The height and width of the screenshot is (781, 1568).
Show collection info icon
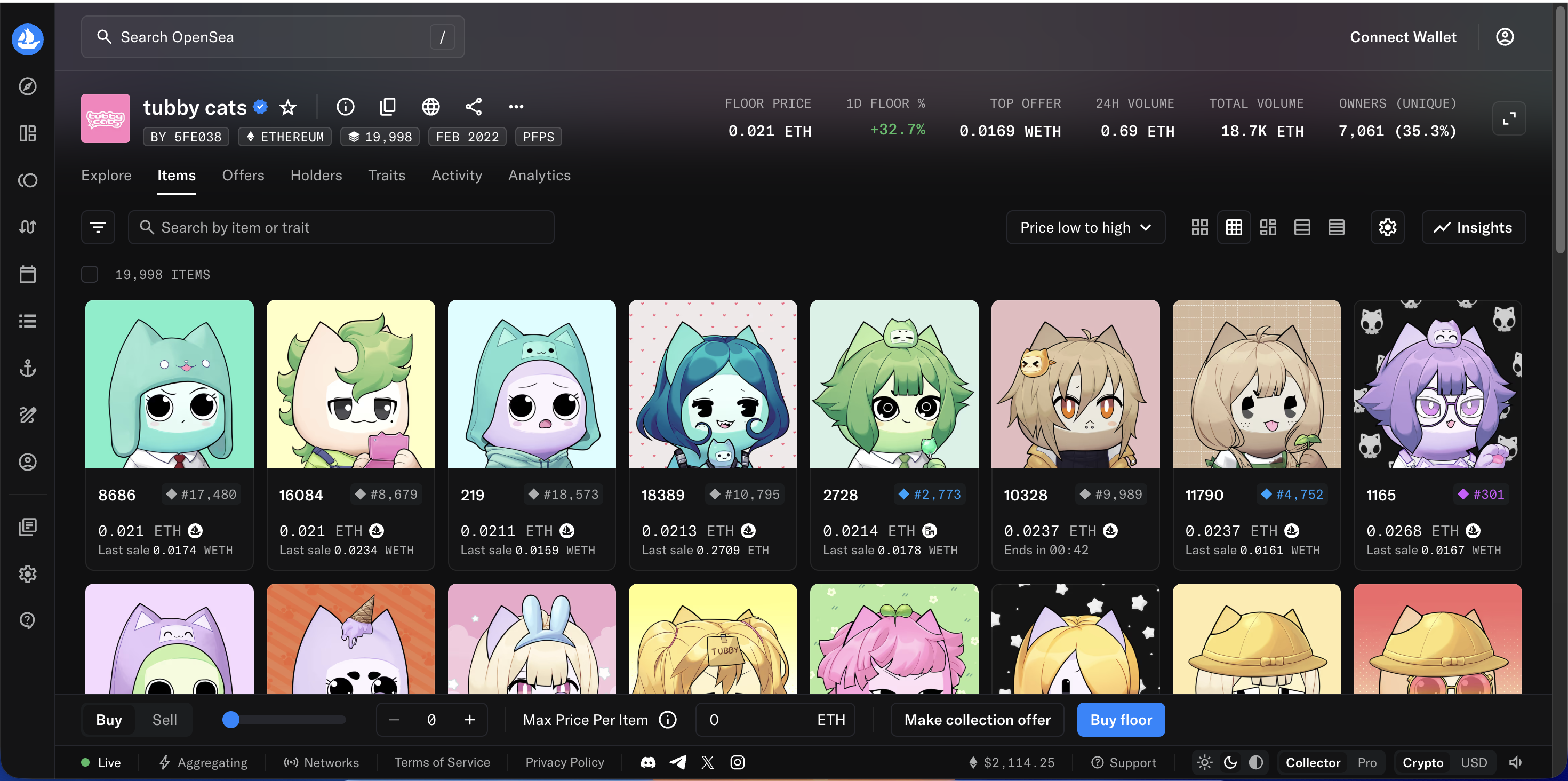[x=345, y=107]
